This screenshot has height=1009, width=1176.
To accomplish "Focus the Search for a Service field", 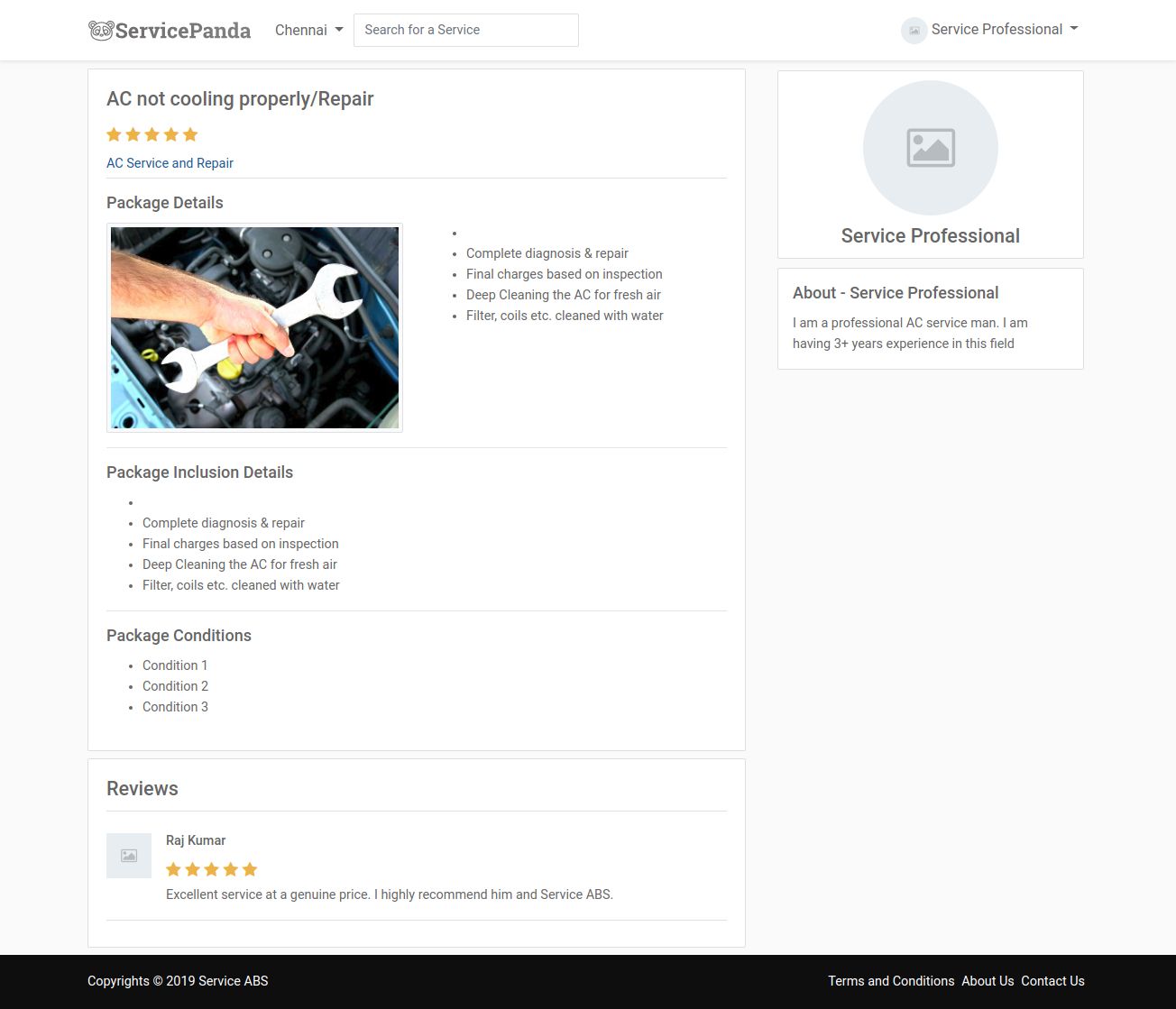I will coord(466,30).
